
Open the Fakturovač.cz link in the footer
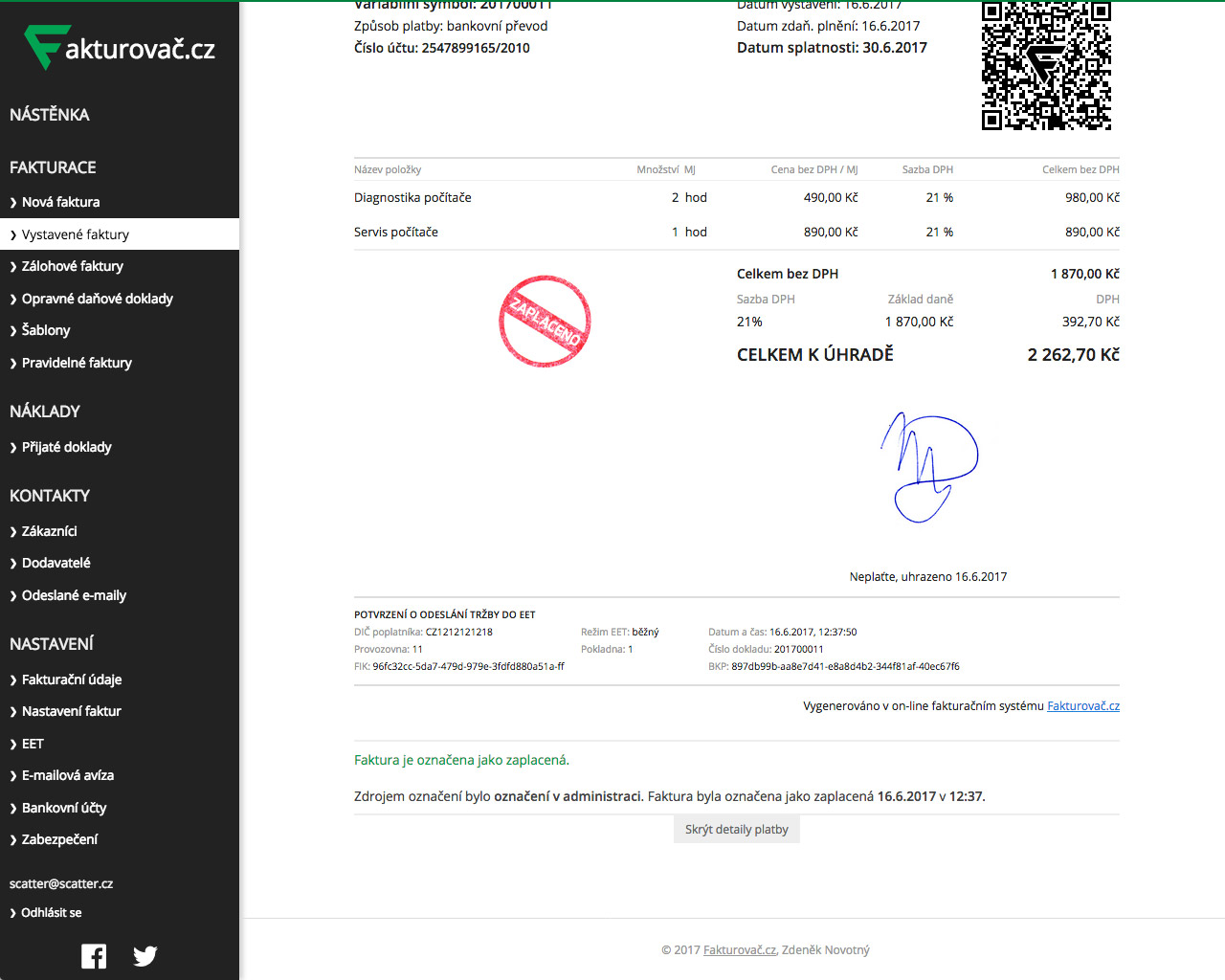(739, 949)
